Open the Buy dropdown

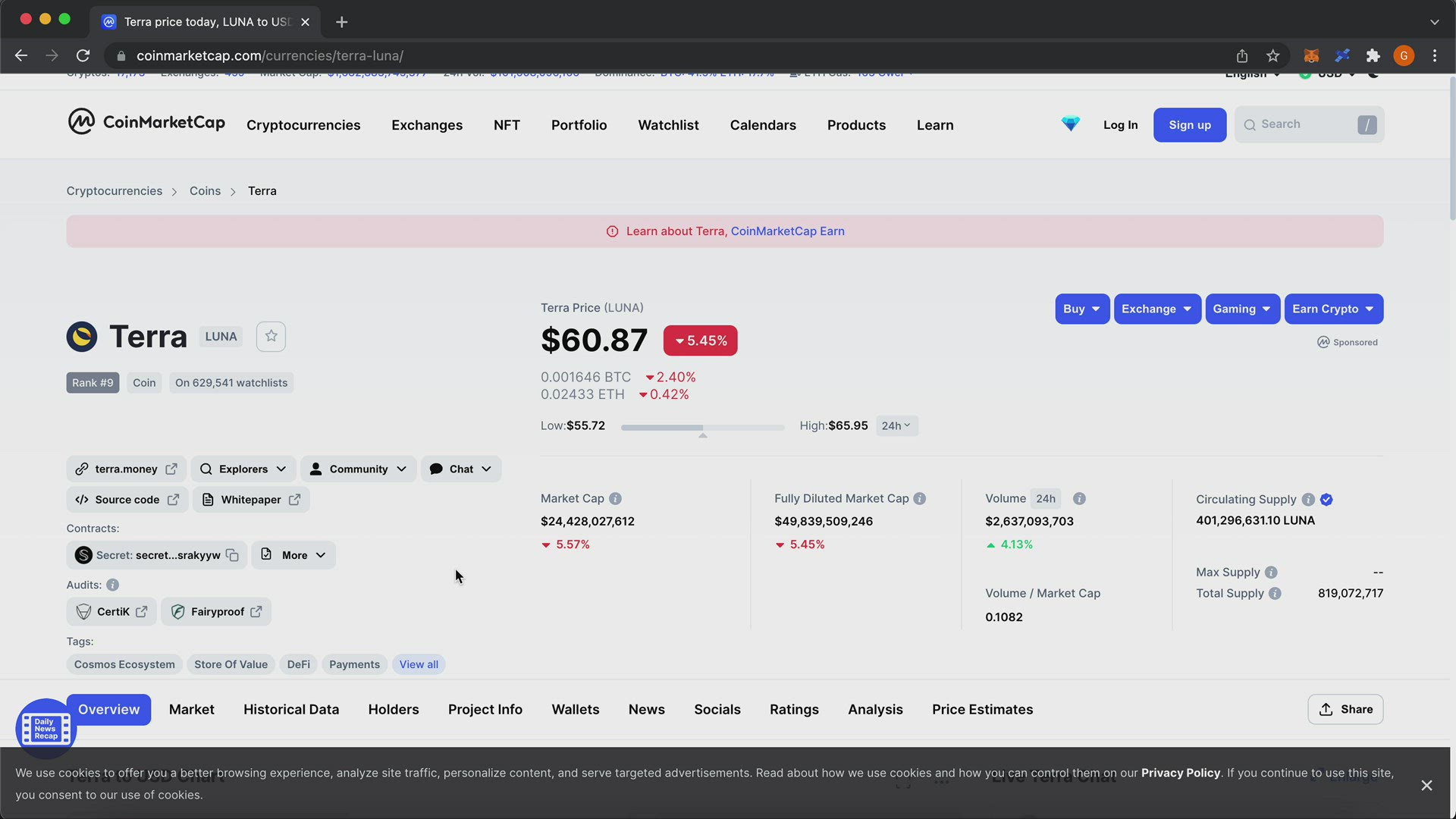pyautogui.click(x=1082, y=309)
